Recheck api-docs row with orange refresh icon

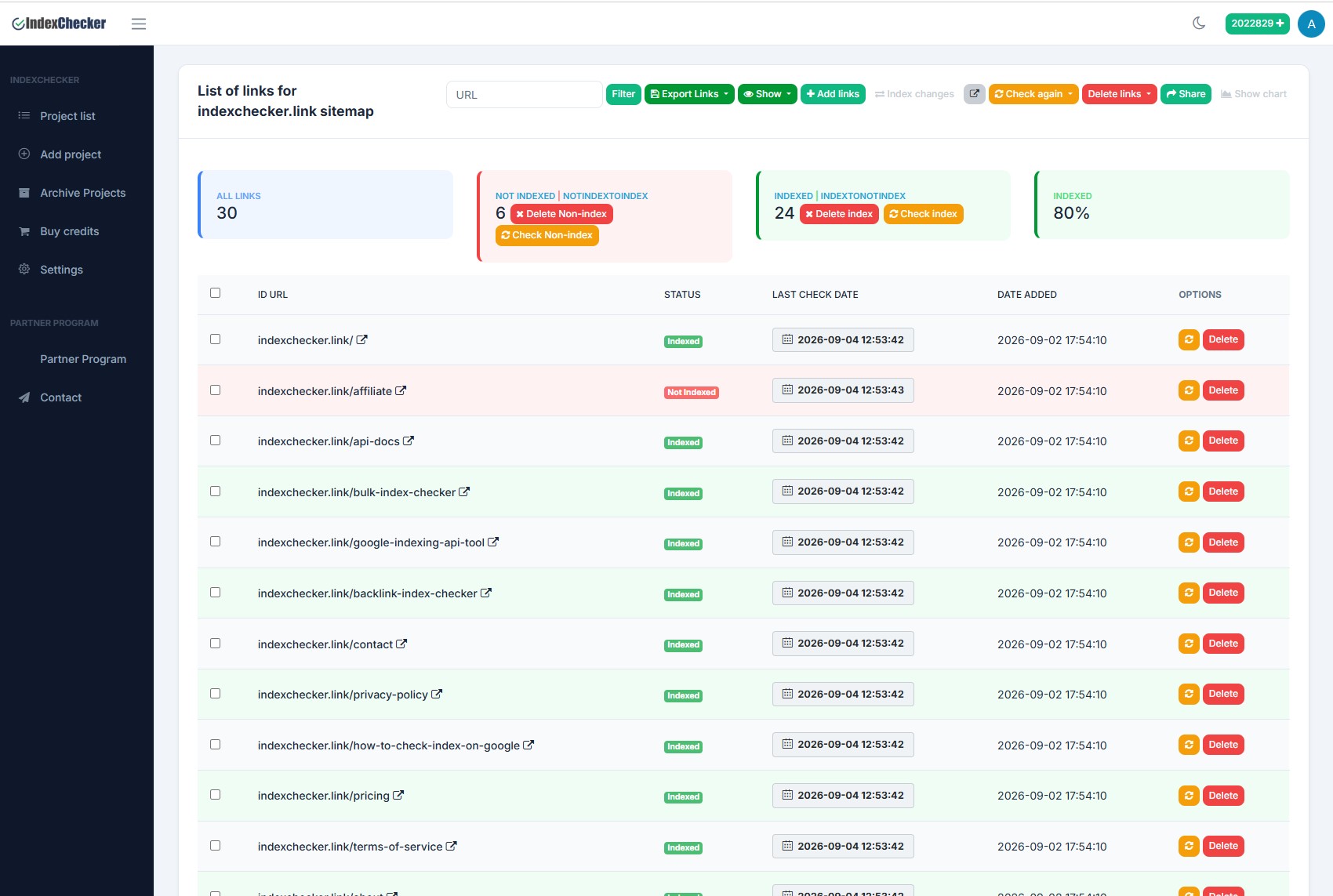[x=1189, y=441]
